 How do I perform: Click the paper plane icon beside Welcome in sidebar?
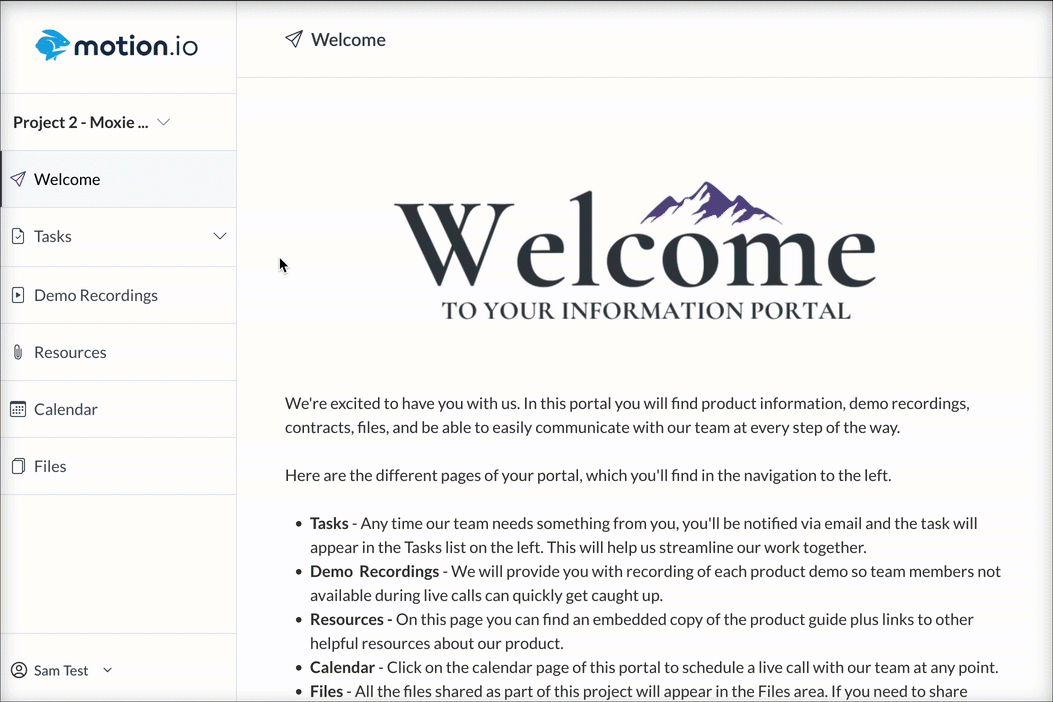pos(18,179)
